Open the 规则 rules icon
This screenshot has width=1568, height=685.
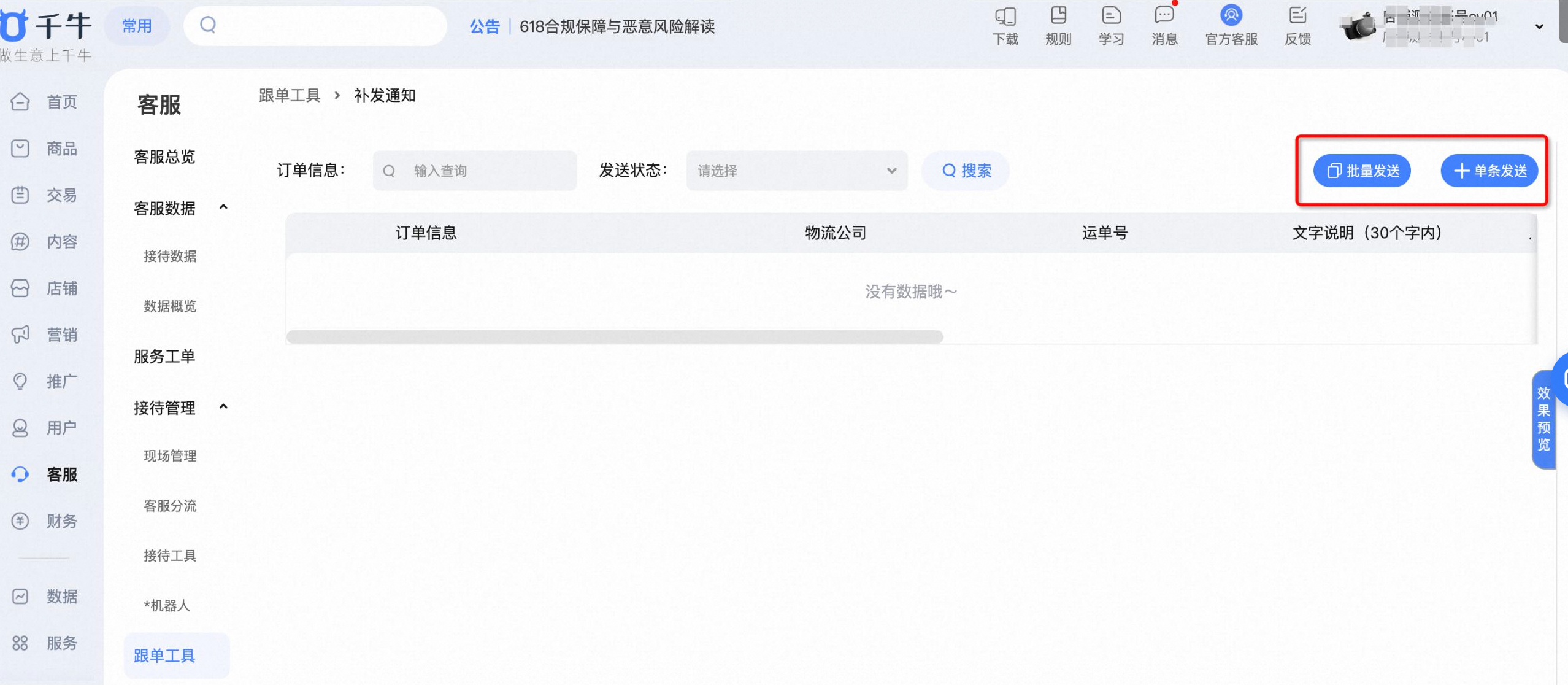[1058, 16]
